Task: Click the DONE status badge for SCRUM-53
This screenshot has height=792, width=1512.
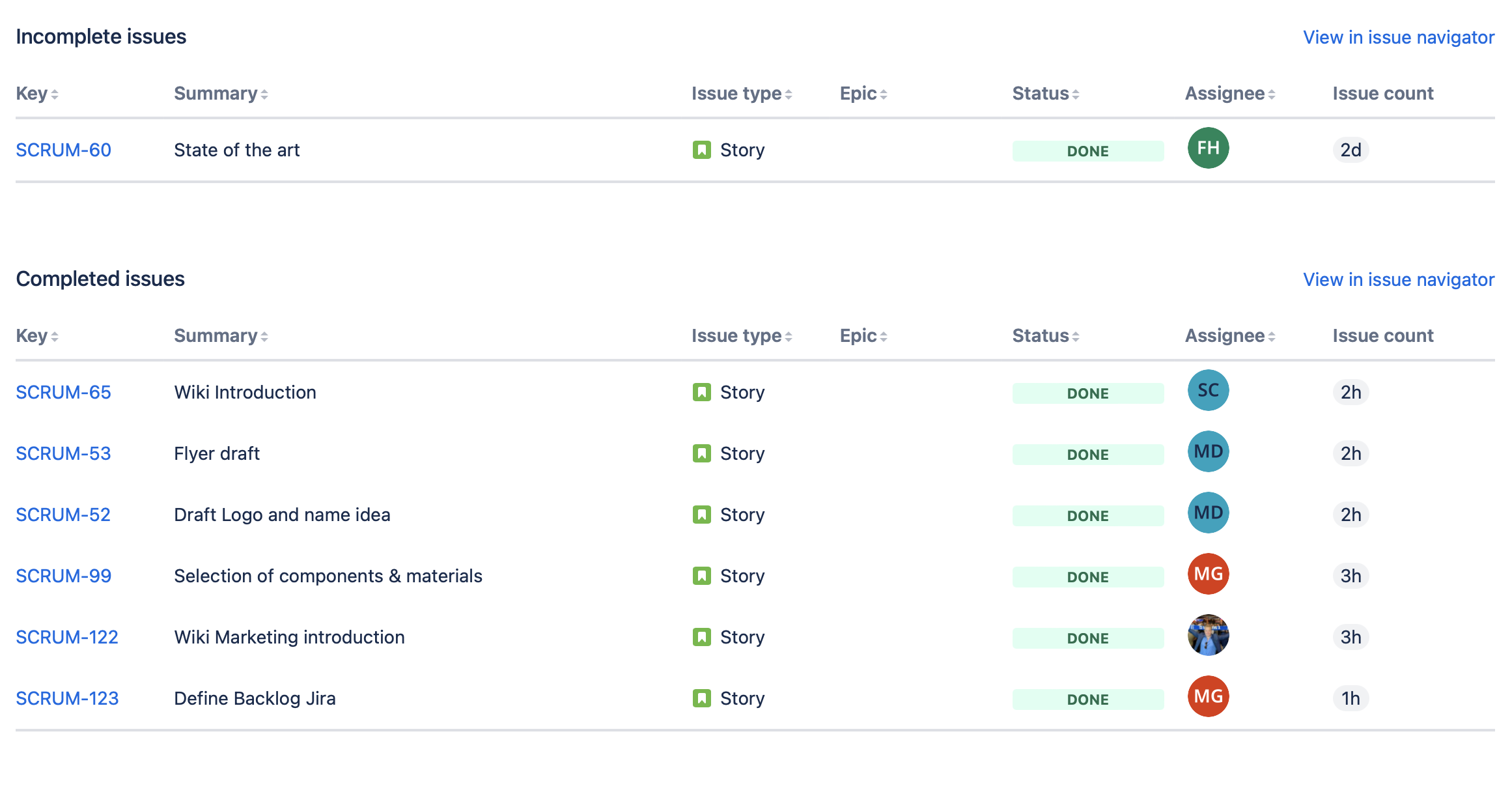Action: click(x=1087, y=455)
